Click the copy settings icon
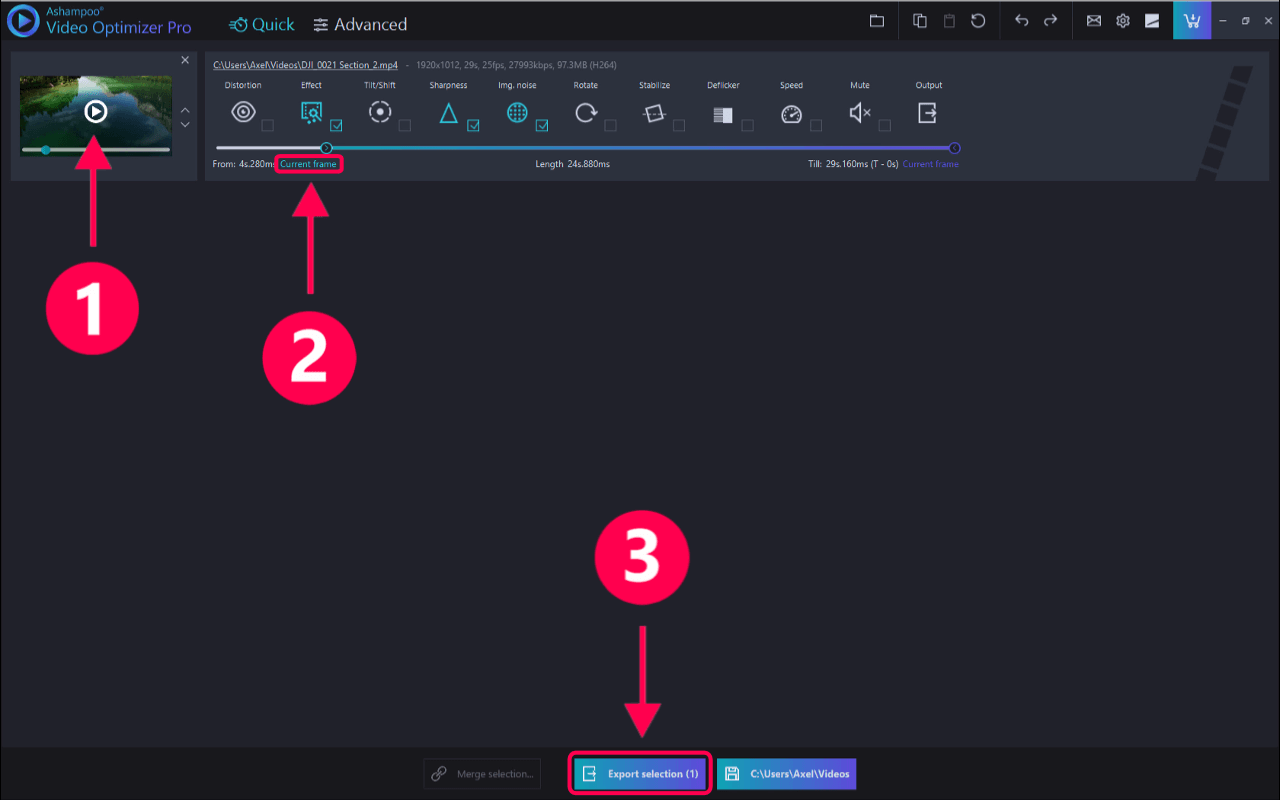 click(x=920, y=21)
